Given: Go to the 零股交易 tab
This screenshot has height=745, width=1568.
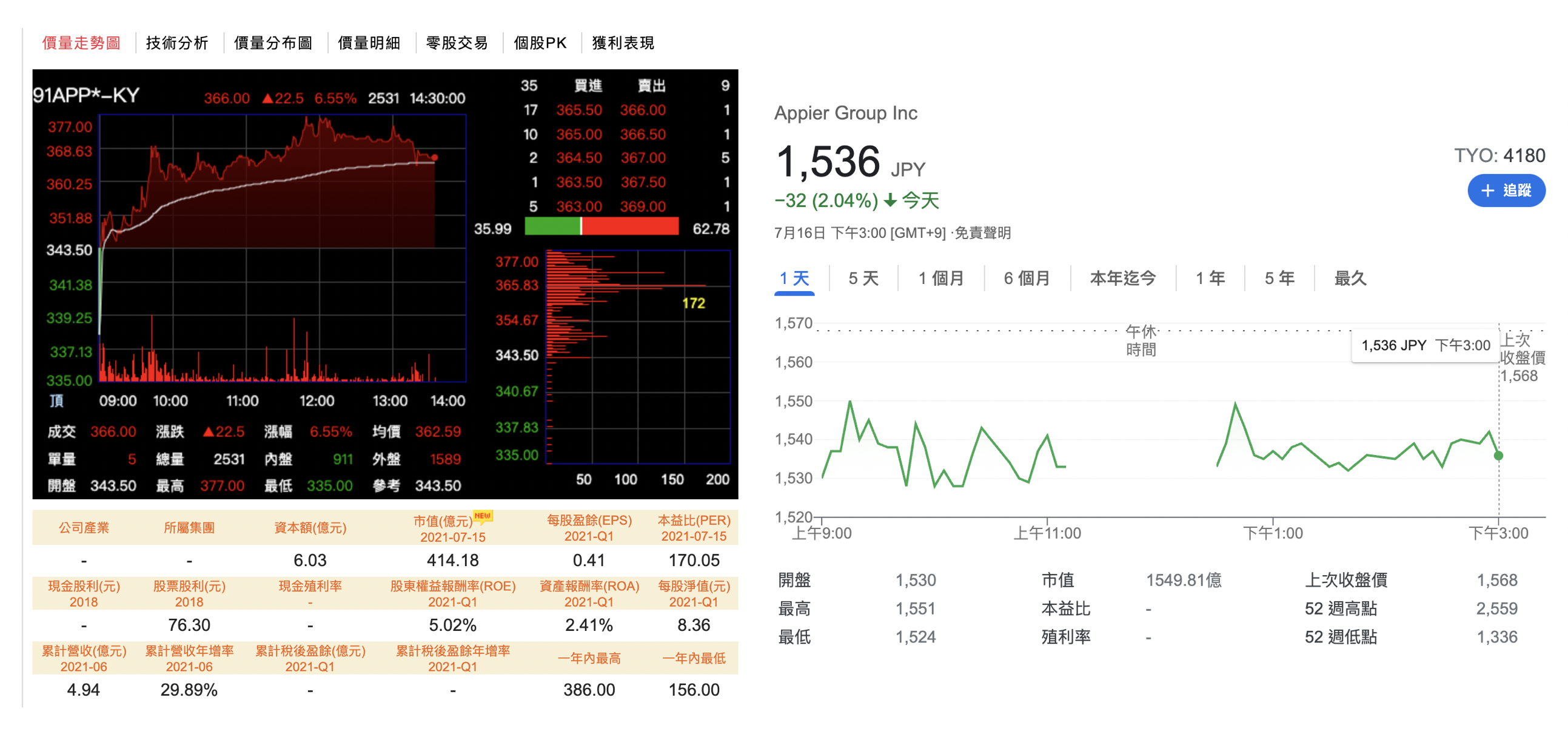Looking at the screenshot, I should tap(457, 42).
